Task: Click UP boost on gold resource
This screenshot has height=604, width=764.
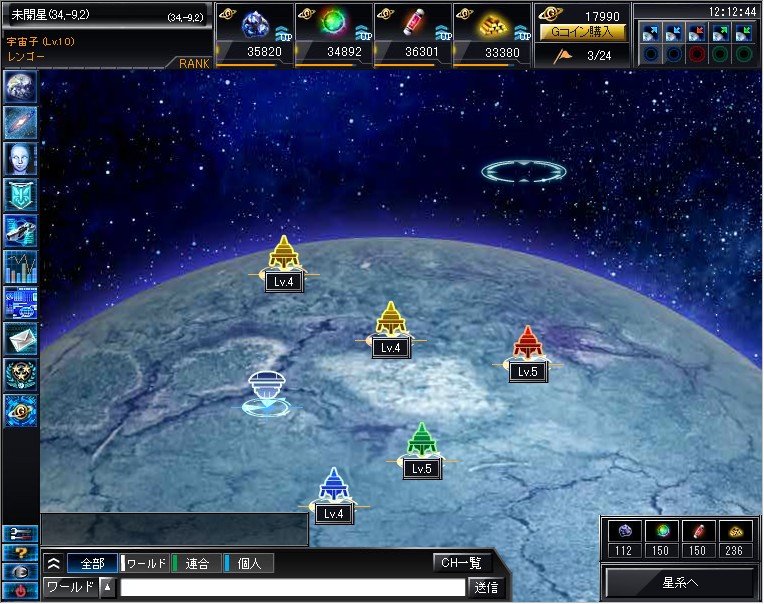Action: point(522,33)
